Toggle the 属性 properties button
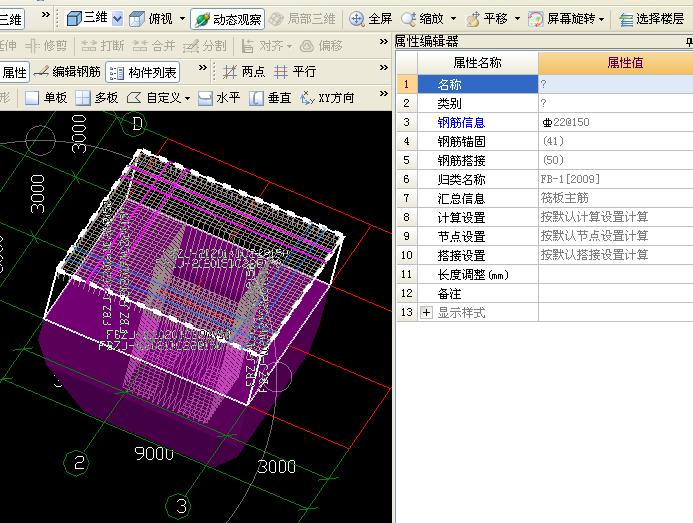Viewport: 693px width, 523px height. coord(14,72)
